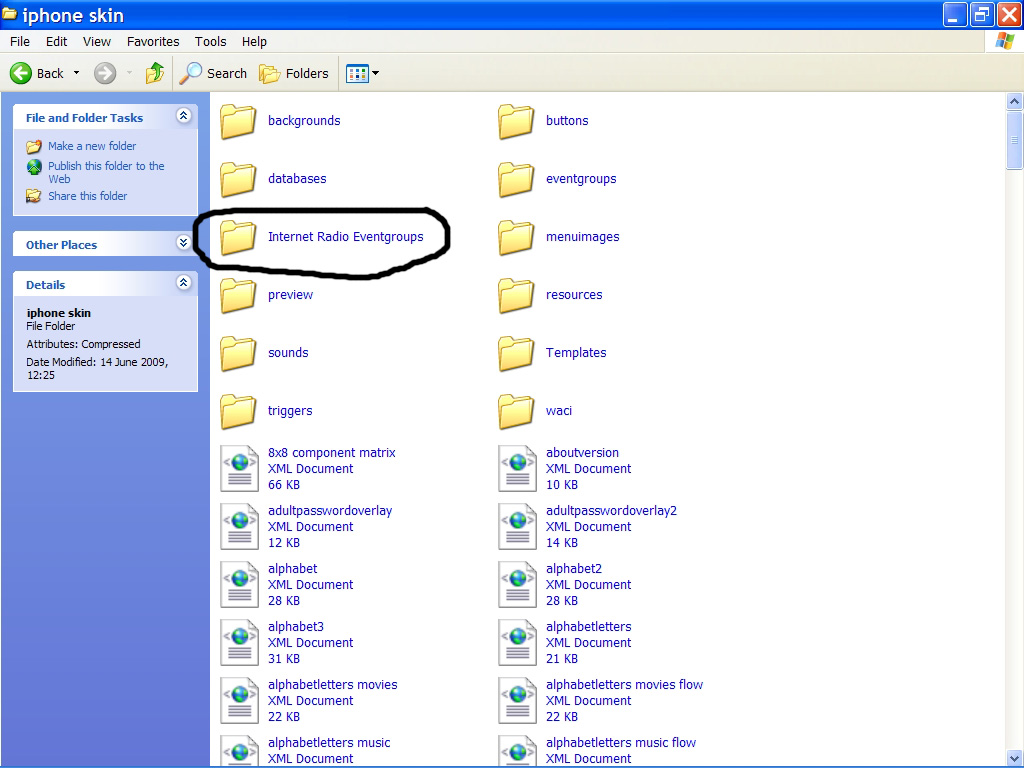Select the menuimages folder icon
This screenshot has height=768, width=1024.
click(516, 237)
